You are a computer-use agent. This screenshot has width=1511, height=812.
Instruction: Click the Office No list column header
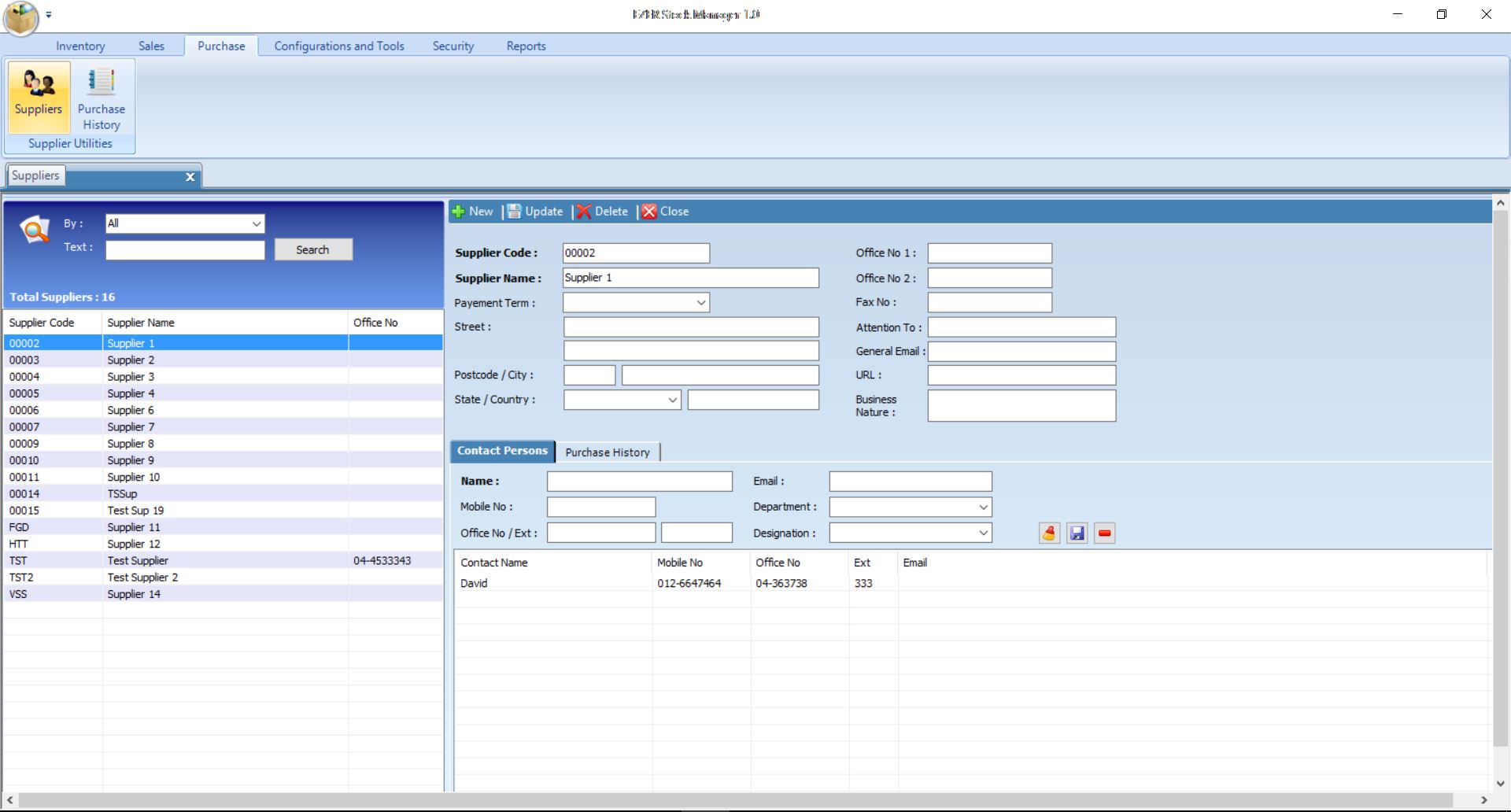click(x=396, y=323)
